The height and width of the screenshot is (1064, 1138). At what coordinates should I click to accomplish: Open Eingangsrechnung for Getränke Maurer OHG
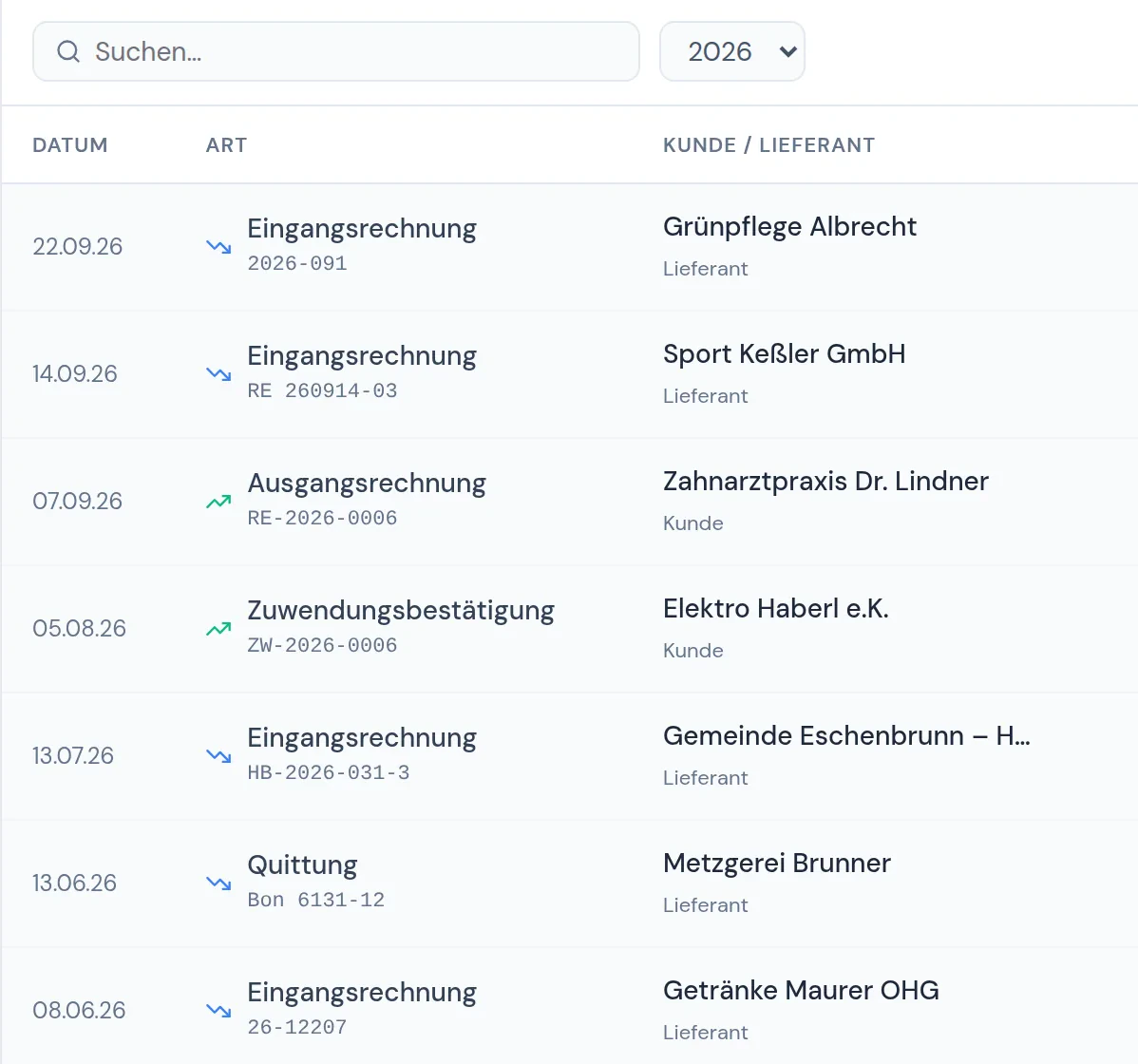tap(362, 992)
